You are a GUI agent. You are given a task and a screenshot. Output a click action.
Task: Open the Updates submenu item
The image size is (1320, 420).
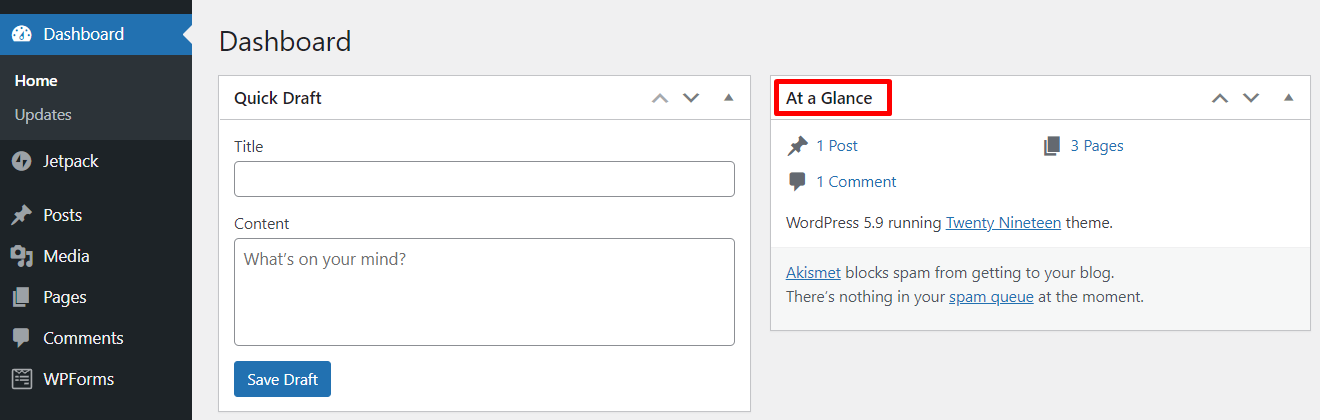pyautogui.click(x=43, y=115)
